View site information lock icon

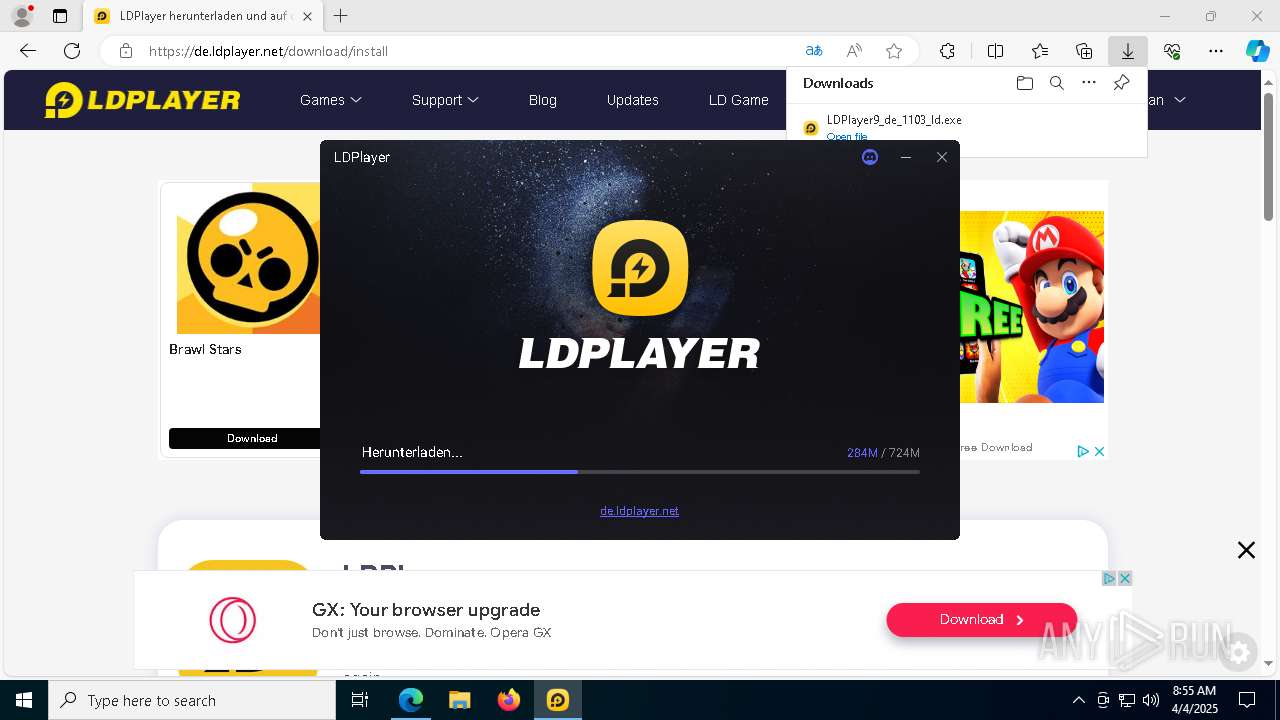[x=126, y=51]
